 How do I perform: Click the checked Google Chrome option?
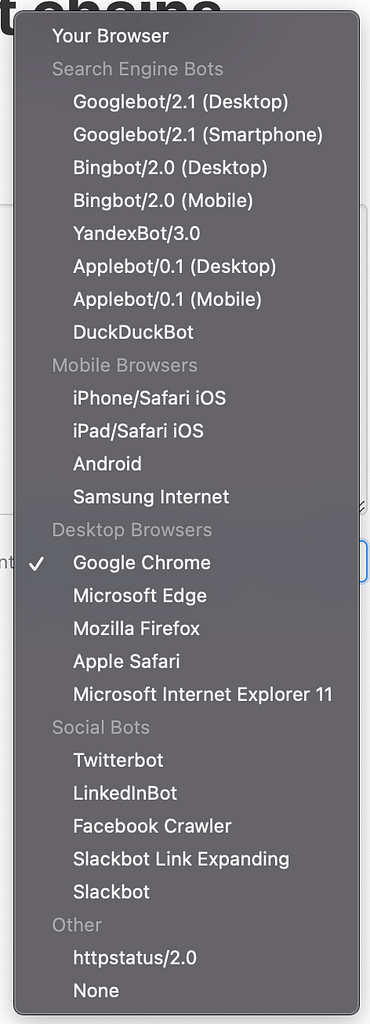tap(187, 563)
